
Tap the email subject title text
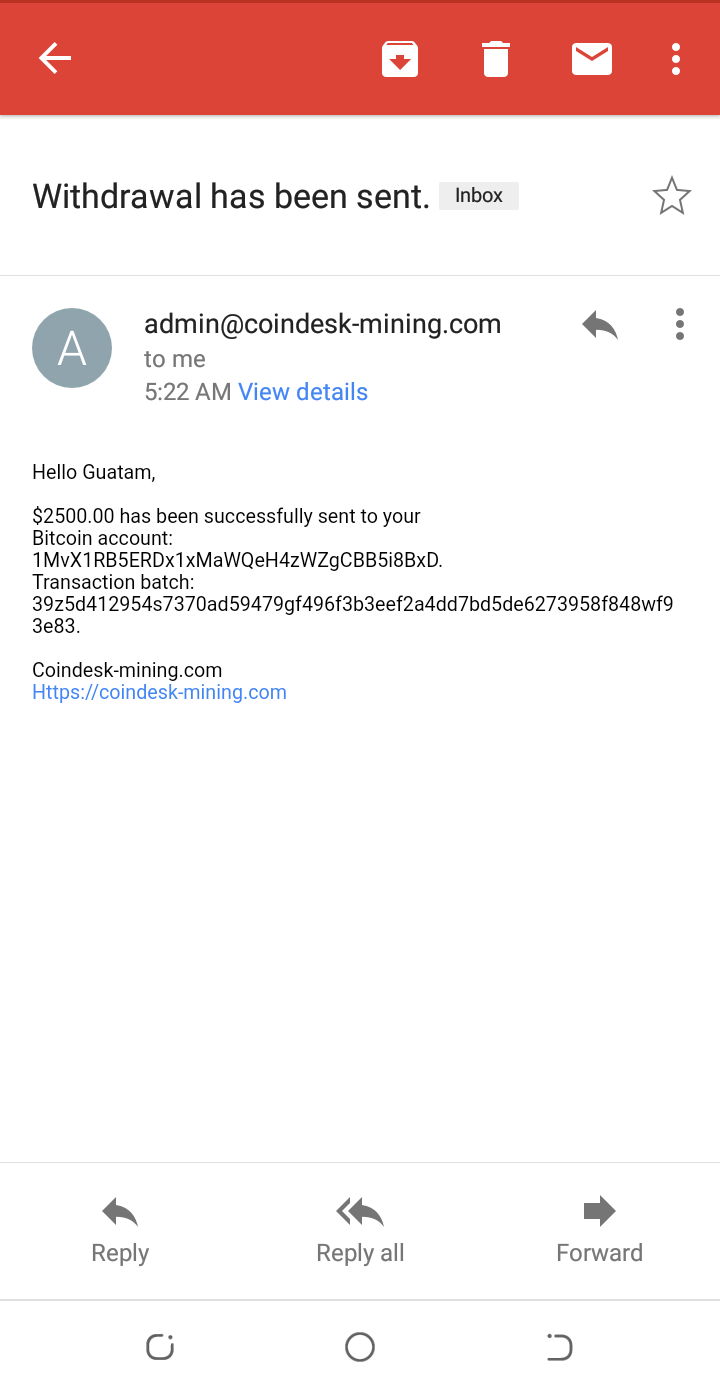click(x=231, y=196)
